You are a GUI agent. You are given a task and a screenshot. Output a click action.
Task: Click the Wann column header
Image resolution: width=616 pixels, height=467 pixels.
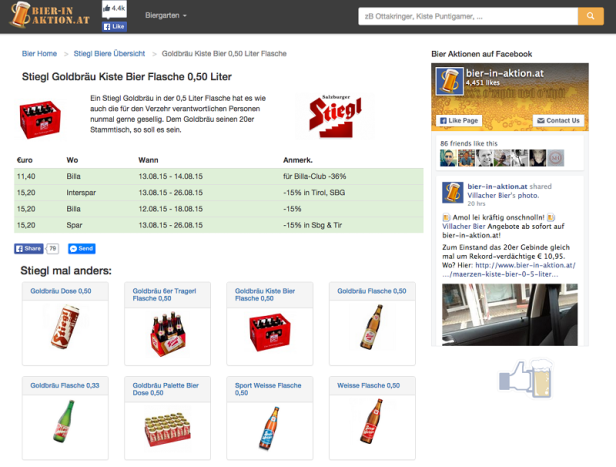[x=148, y=160]
